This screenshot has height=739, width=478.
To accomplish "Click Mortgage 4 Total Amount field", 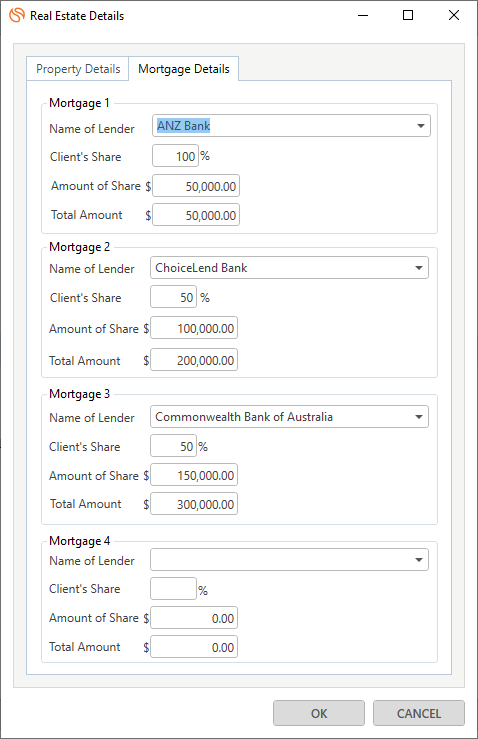I will (194, 647).
